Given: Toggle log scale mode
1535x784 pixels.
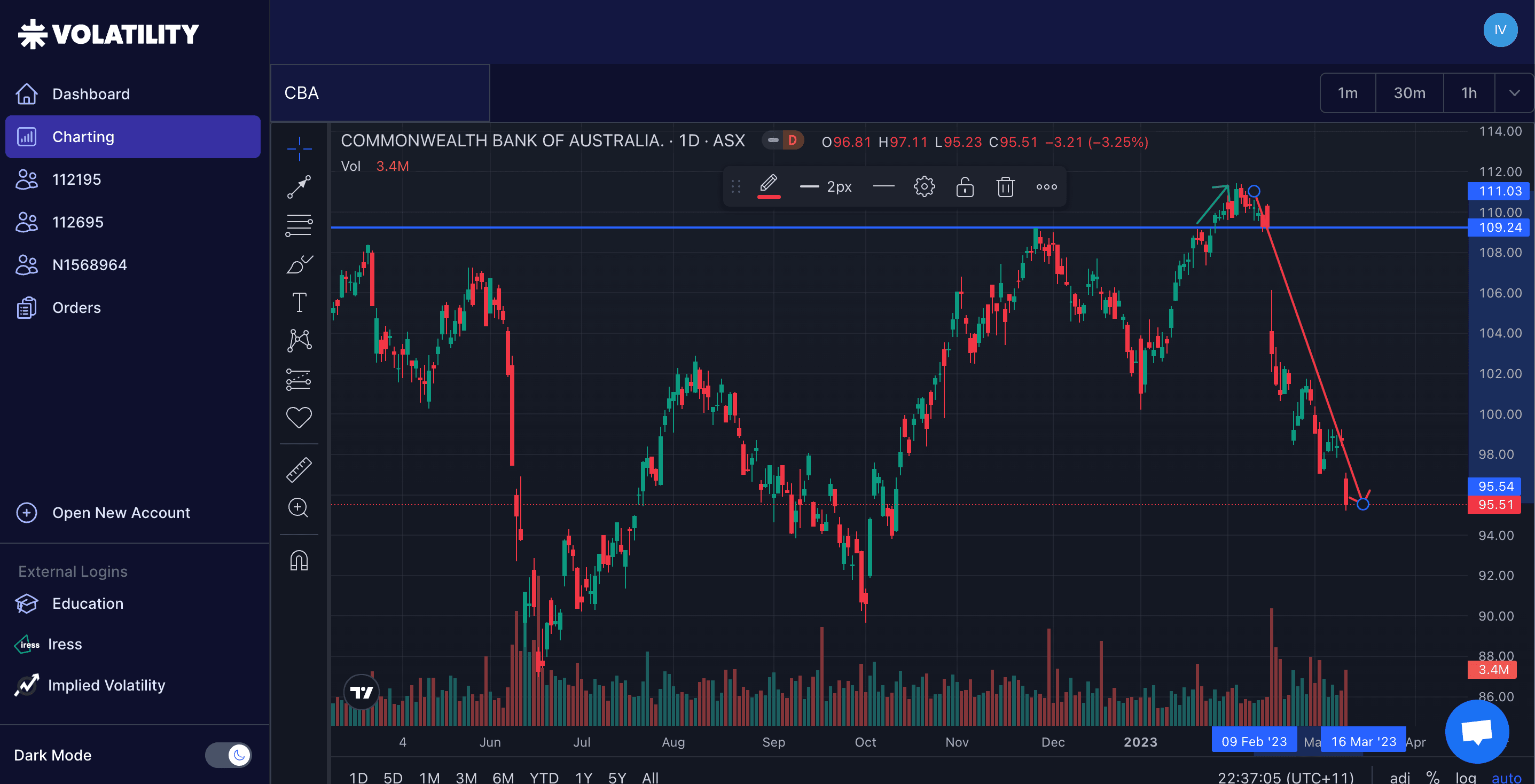Looking at the screenshot, I should 1465,777.
